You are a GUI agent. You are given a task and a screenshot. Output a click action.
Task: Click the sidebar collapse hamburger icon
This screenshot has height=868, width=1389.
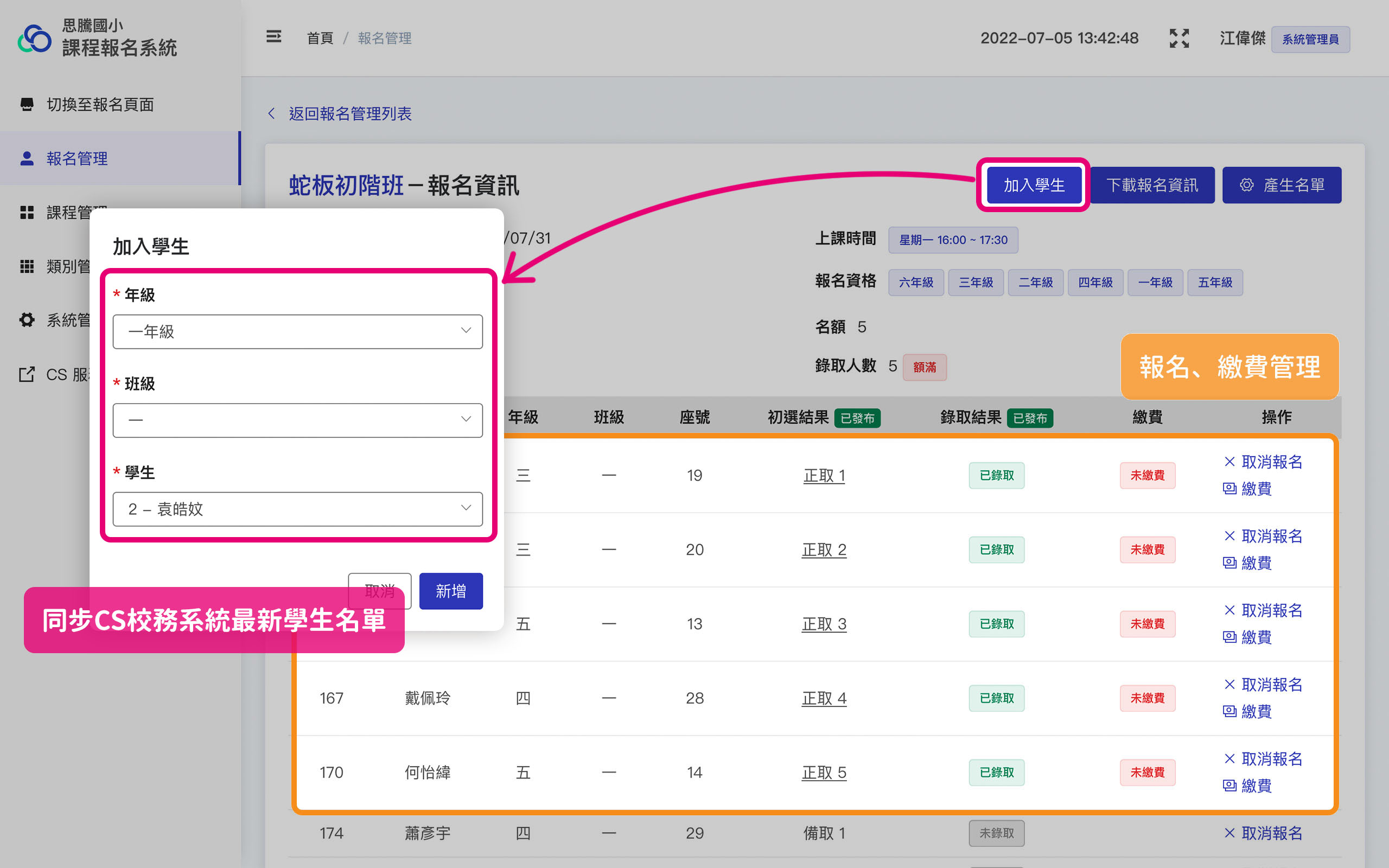[x=274, y=37]
